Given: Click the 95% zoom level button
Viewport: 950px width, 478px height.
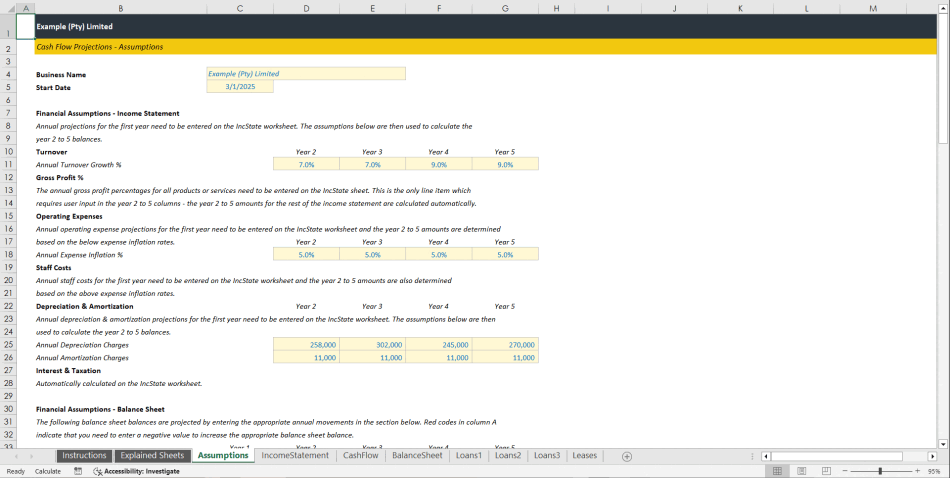Looking at the screenshot, I should (x=935, y=471).
